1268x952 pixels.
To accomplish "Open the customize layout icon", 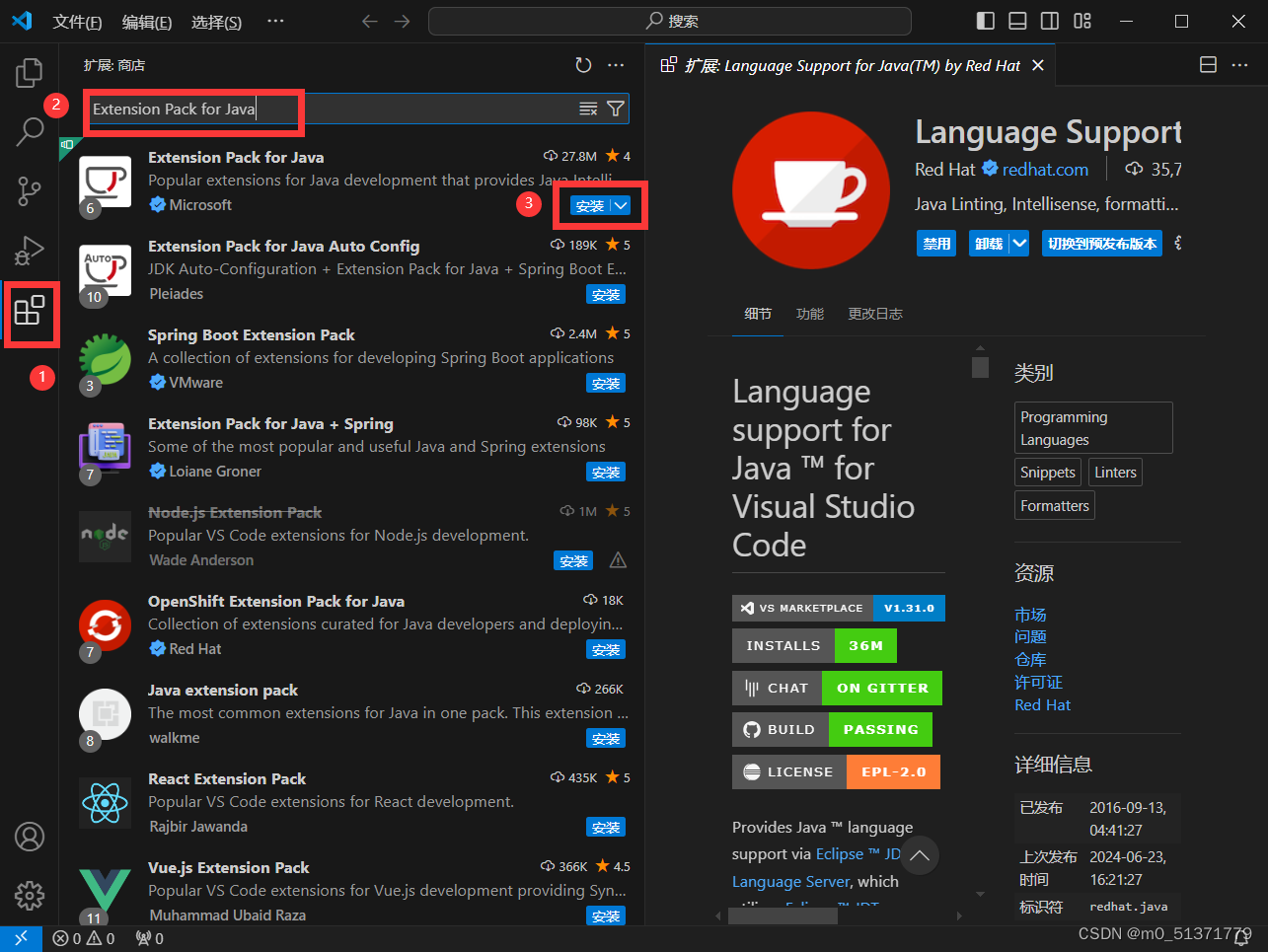I will (x=1082, y=21).
